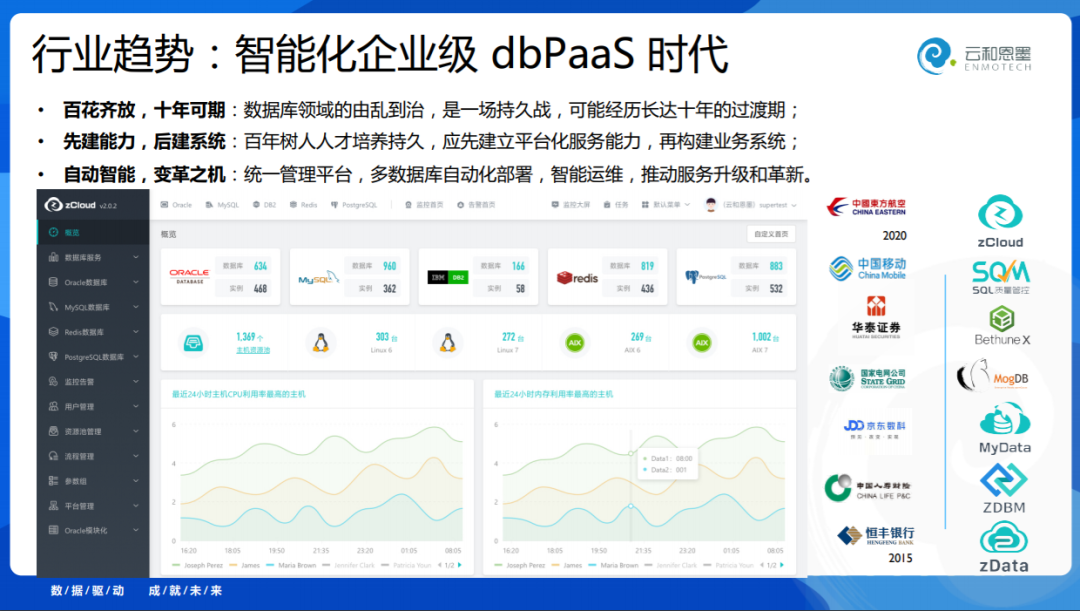Toggle Jennifer Clark legend in CPU chart
Viewport: 1080px width, 611px height.
[x=348, y=565]
